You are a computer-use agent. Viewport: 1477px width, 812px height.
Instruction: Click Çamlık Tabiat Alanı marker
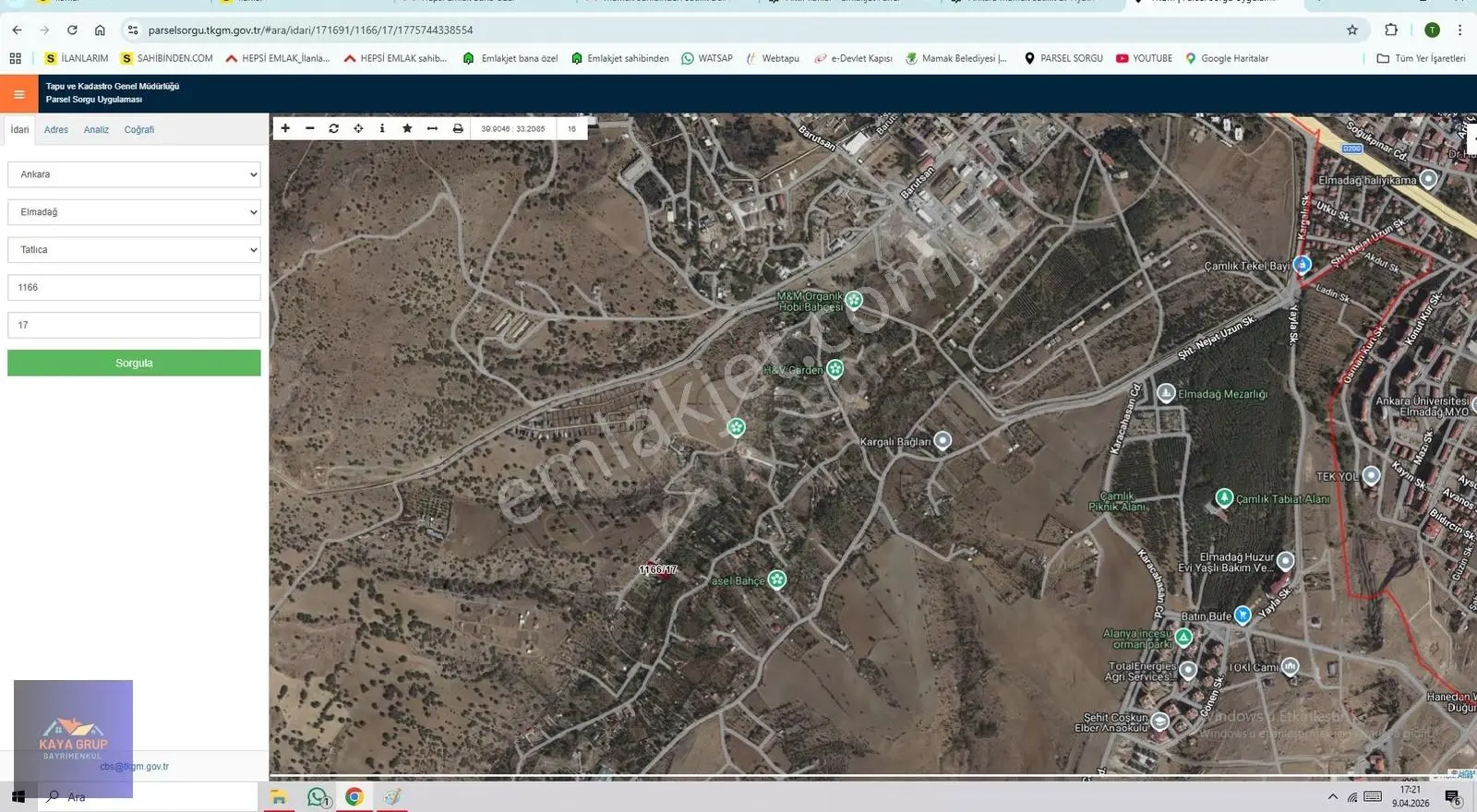point(1224,497)
